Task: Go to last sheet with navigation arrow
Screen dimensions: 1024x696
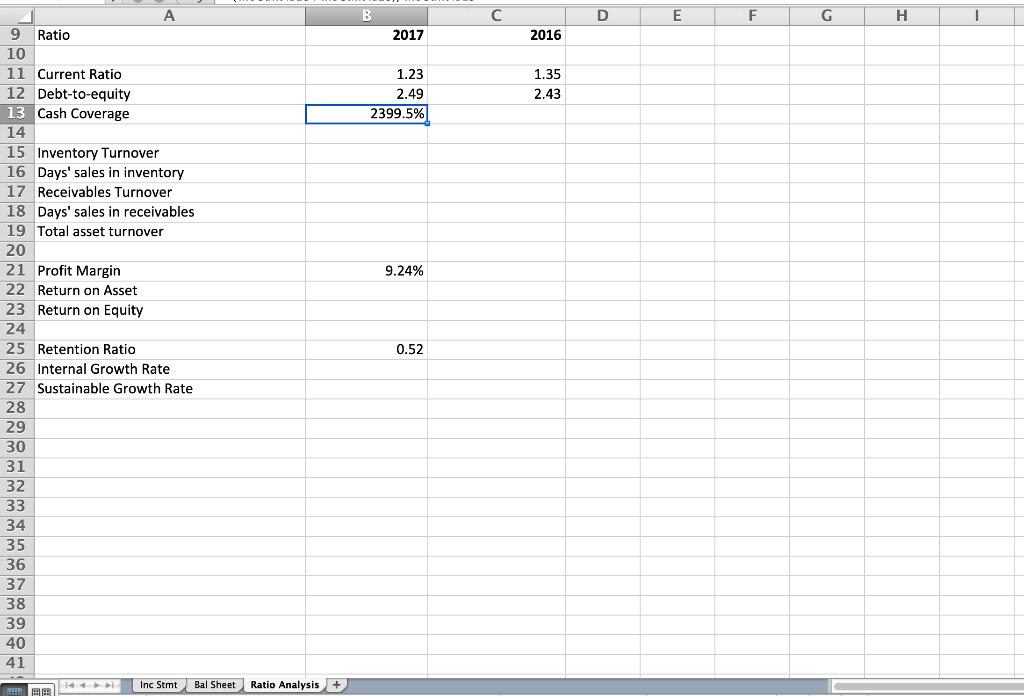Action: point(110,685)
